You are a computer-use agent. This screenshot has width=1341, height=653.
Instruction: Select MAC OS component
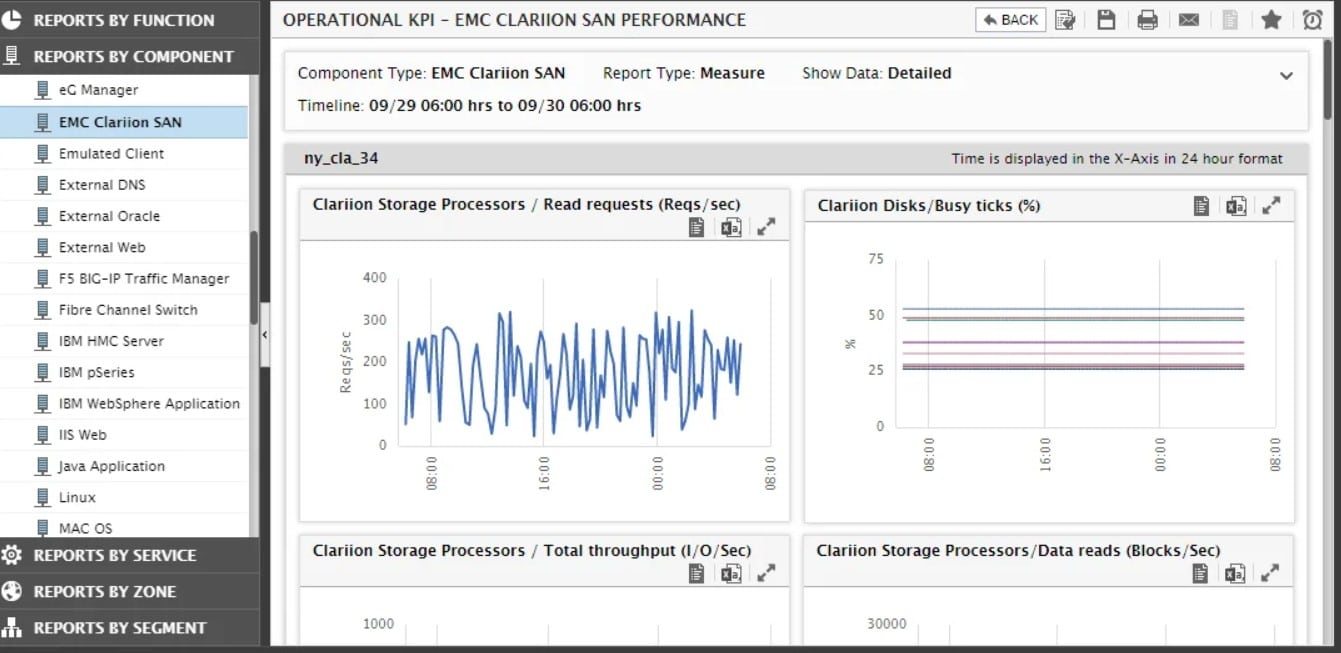pos(124,526)
